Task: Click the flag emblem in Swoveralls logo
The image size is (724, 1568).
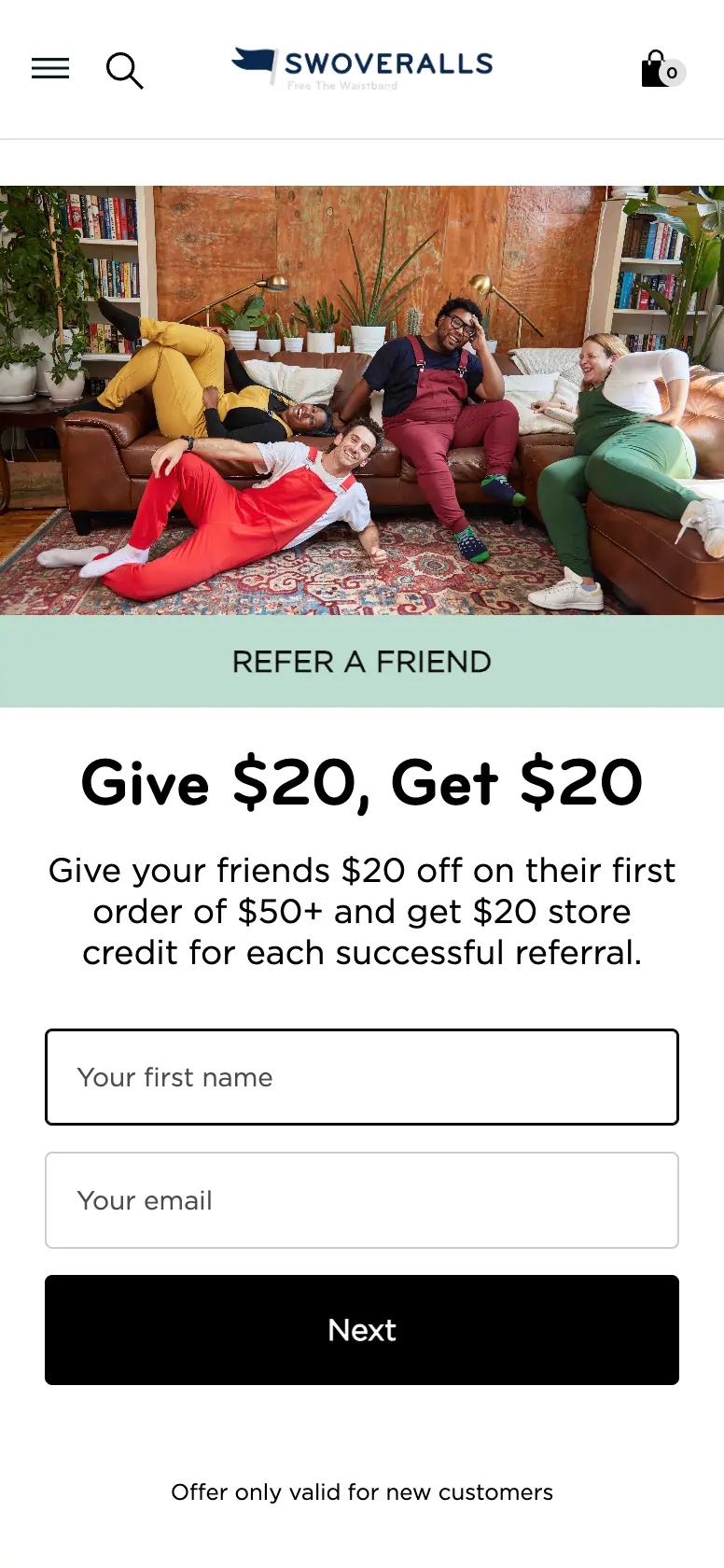Action: coord(254,62)
